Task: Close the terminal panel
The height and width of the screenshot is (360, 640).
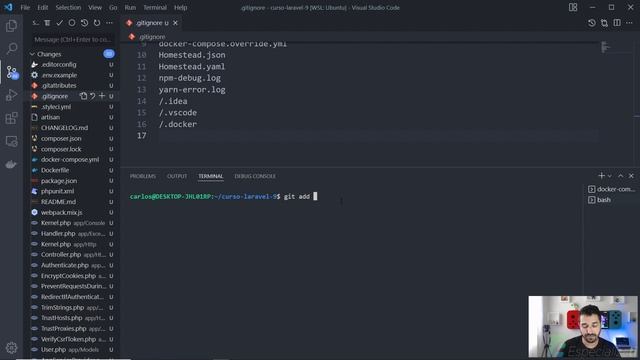Action: (x=631, y=176)
